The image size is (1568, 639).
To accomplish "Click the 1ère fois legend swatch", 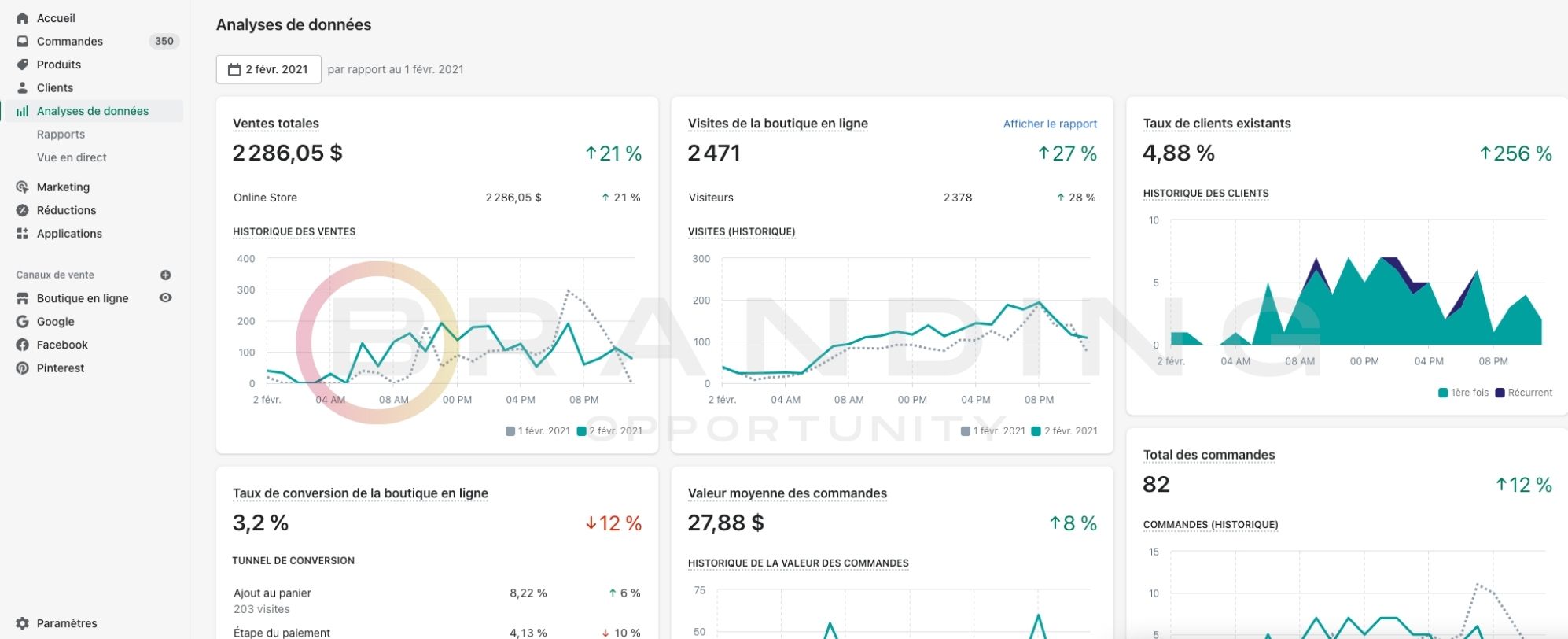I will pos(1443,393).
